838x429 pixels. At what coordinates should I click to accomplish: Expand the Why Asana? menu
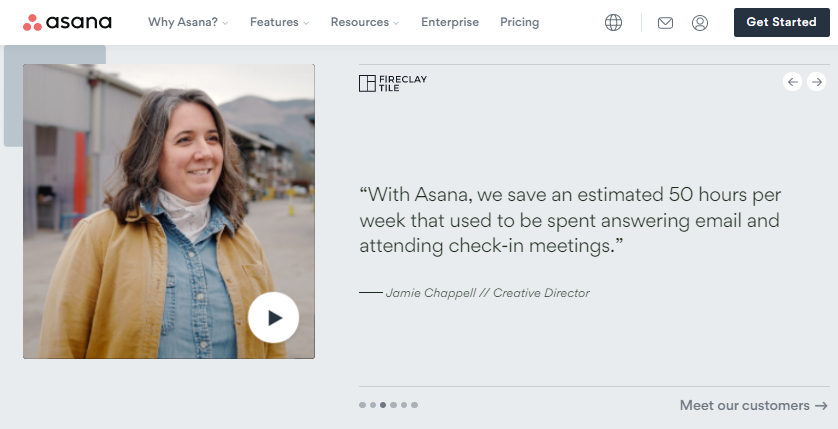[x=188, y=22]
